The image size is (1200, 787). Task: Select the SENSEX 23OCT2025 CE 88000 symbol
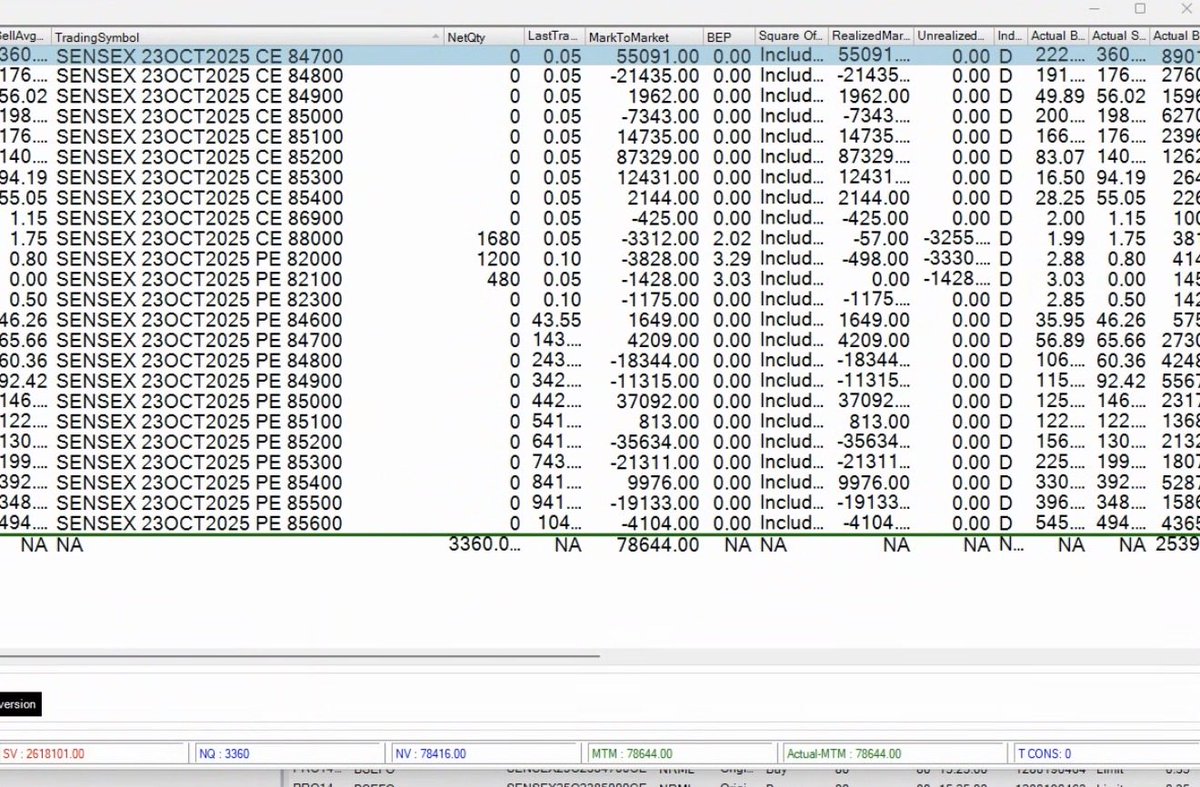click(x=199, y=238)
